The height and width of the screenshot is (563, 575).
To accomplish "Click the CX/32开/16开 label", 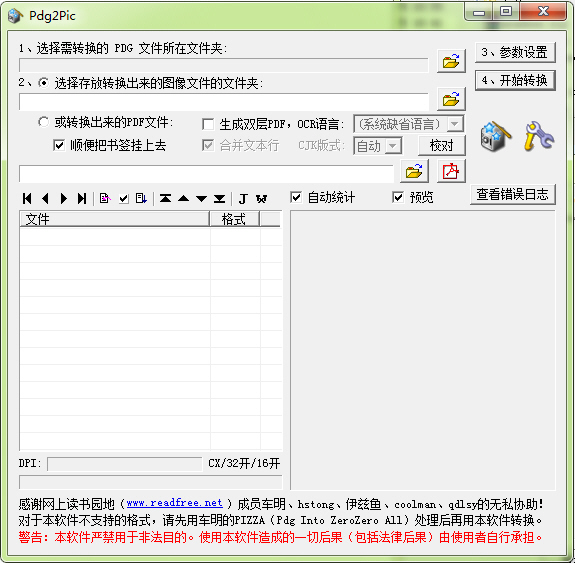I will (x=244, y=463).
